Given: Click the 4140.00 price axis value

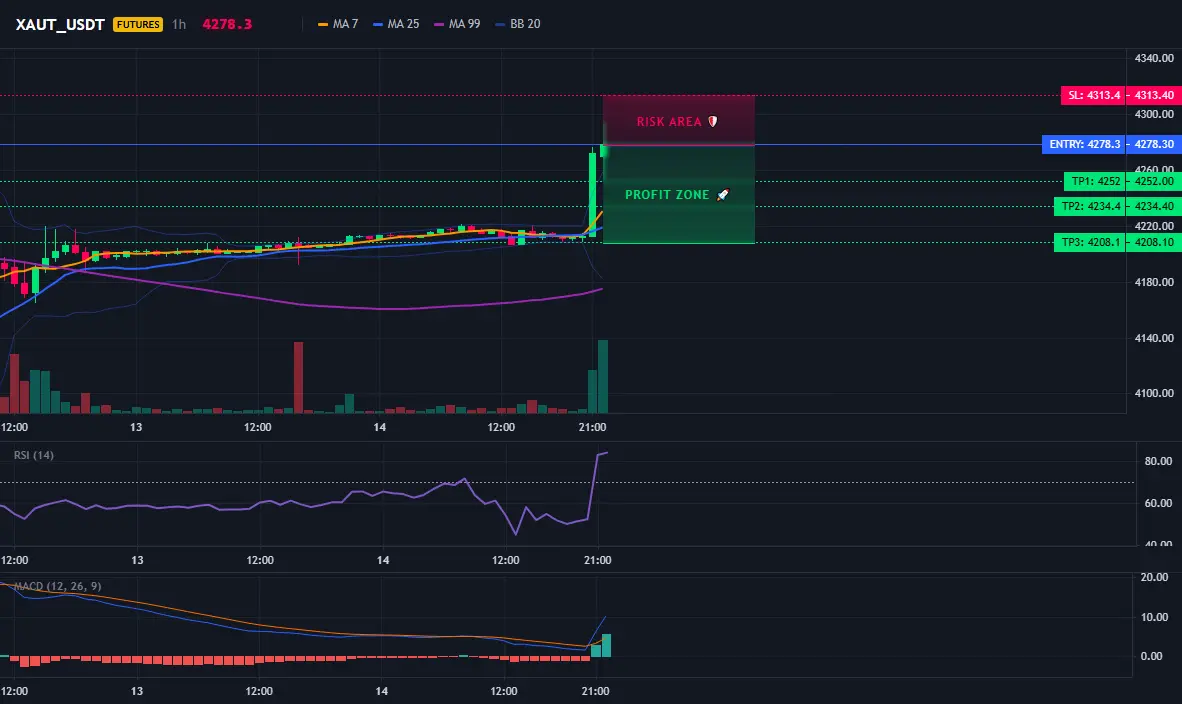Looking at the screenshot, I should click(x=1154, y=338).
